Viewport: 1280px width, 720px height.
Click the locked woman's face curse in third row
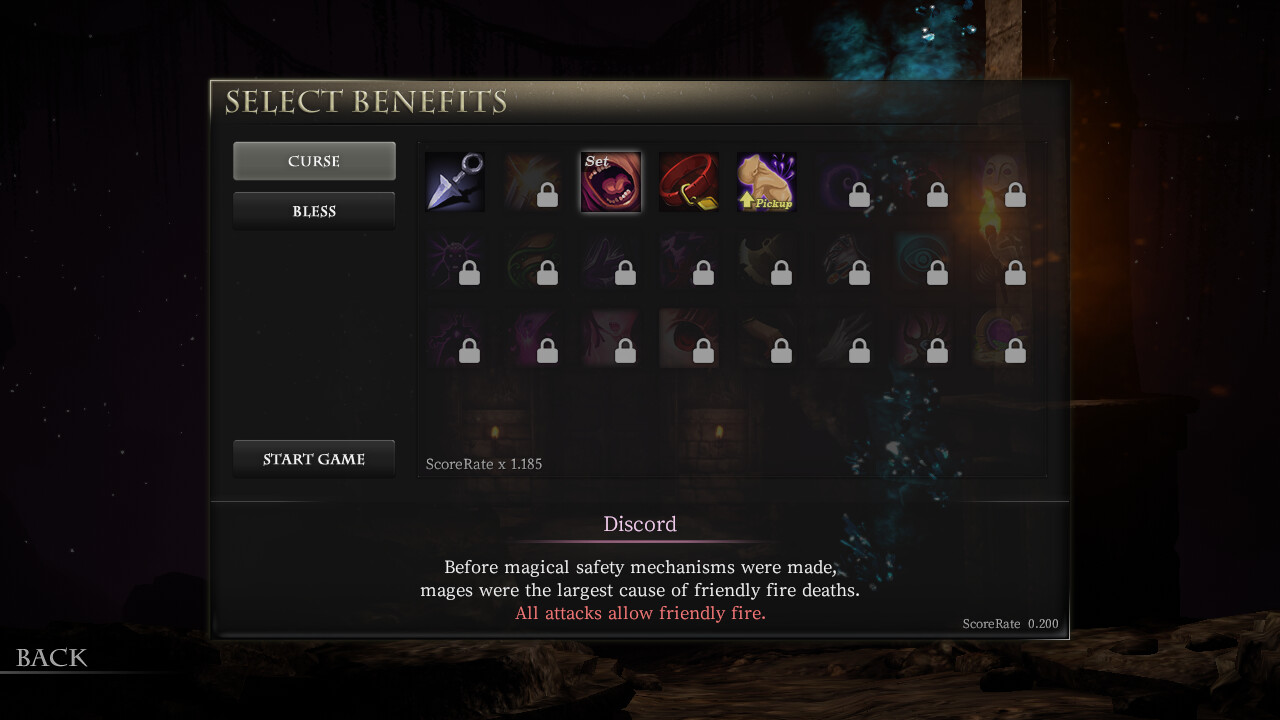point(611,338)
